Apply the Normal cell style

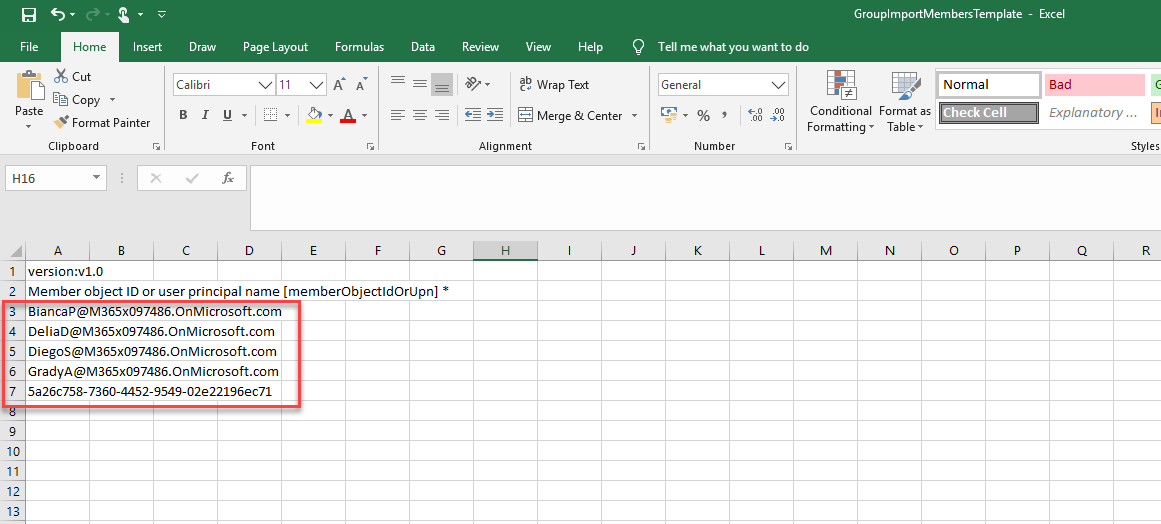(x=989, y=84)
